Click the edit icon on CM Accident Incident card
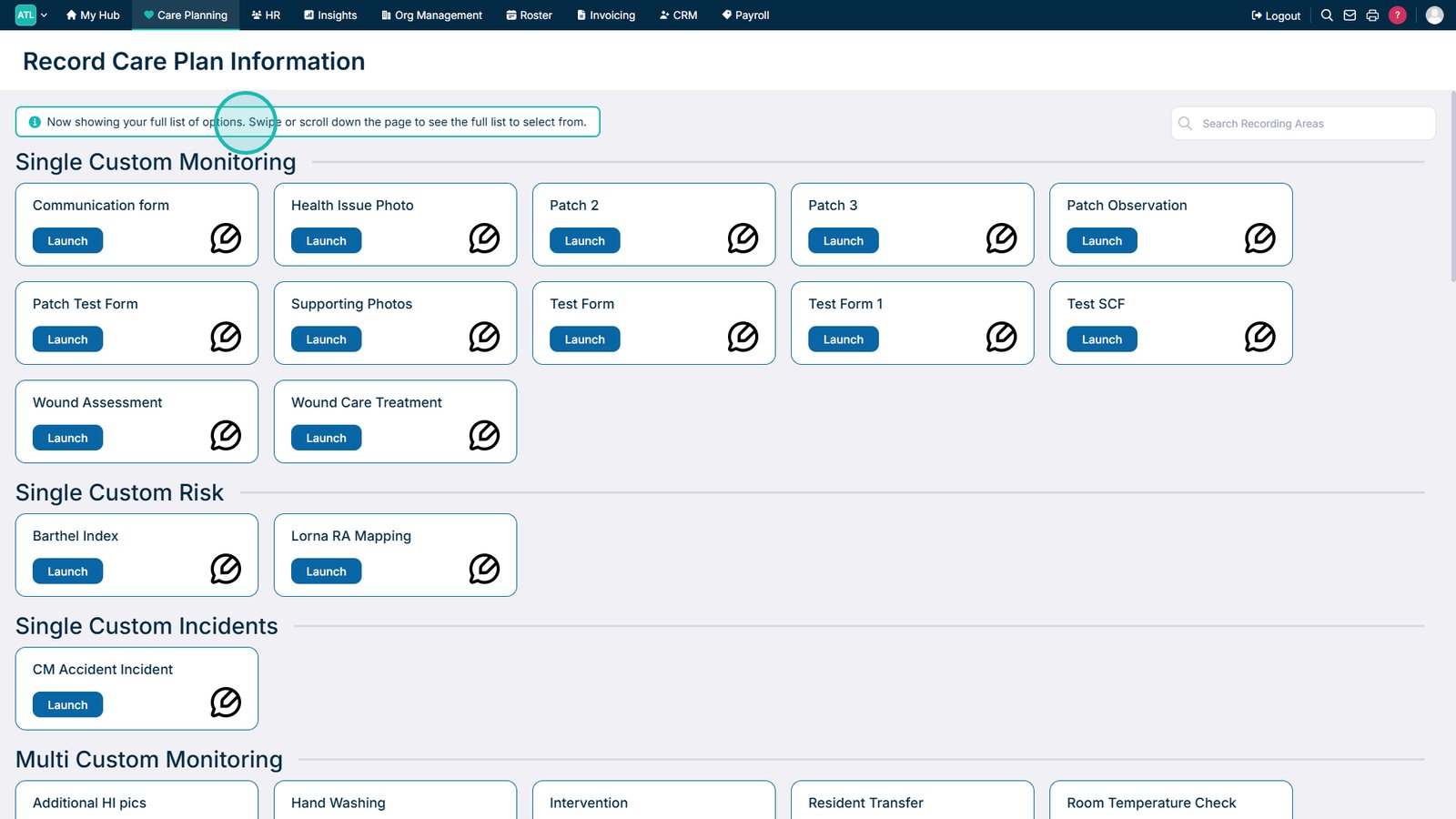 [x=226, y=703]
